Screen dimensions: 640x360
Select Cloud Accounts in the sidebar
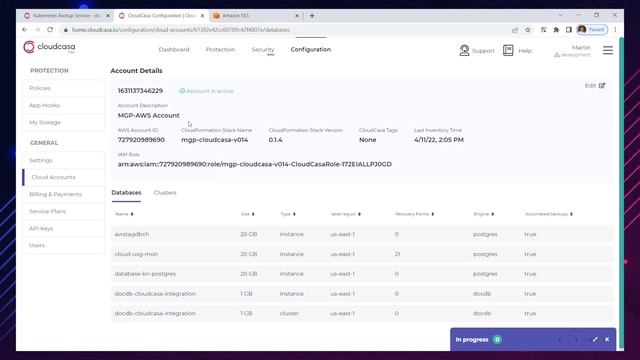click(x=63, y=177)
